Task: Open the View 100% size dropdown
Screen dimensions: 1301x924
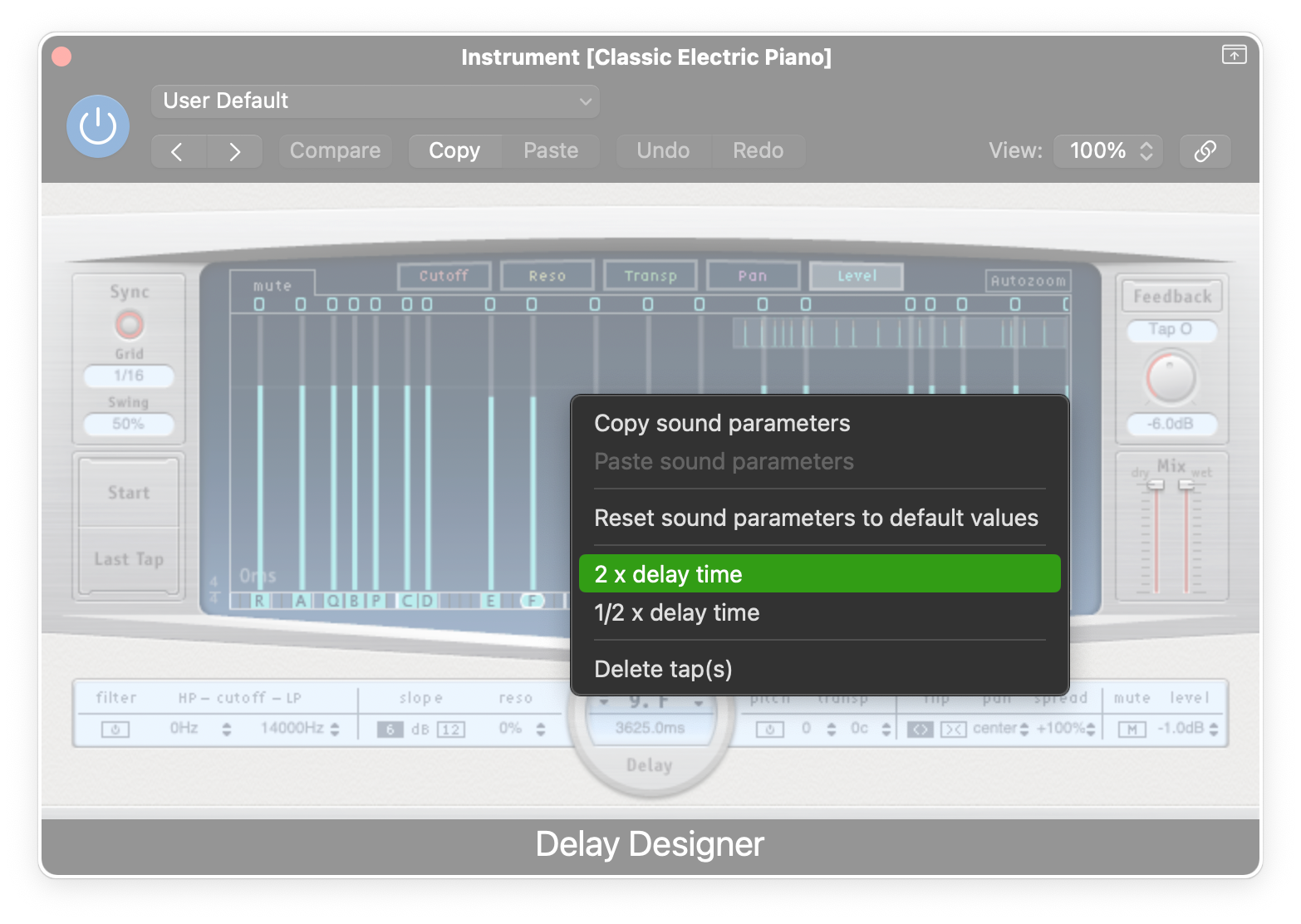Action: click(x=1108, y=151)
